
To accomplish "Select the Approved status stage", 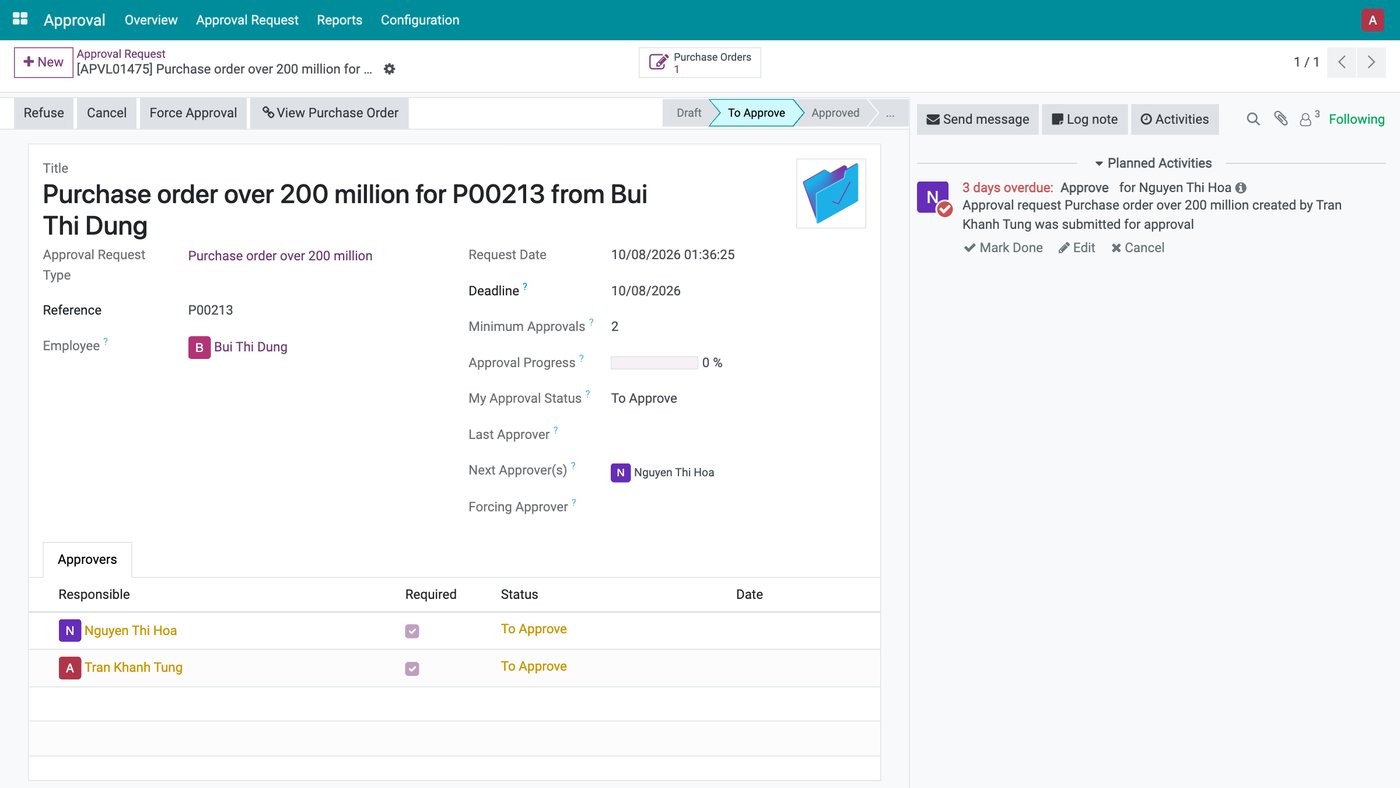I will click(835, 113).
